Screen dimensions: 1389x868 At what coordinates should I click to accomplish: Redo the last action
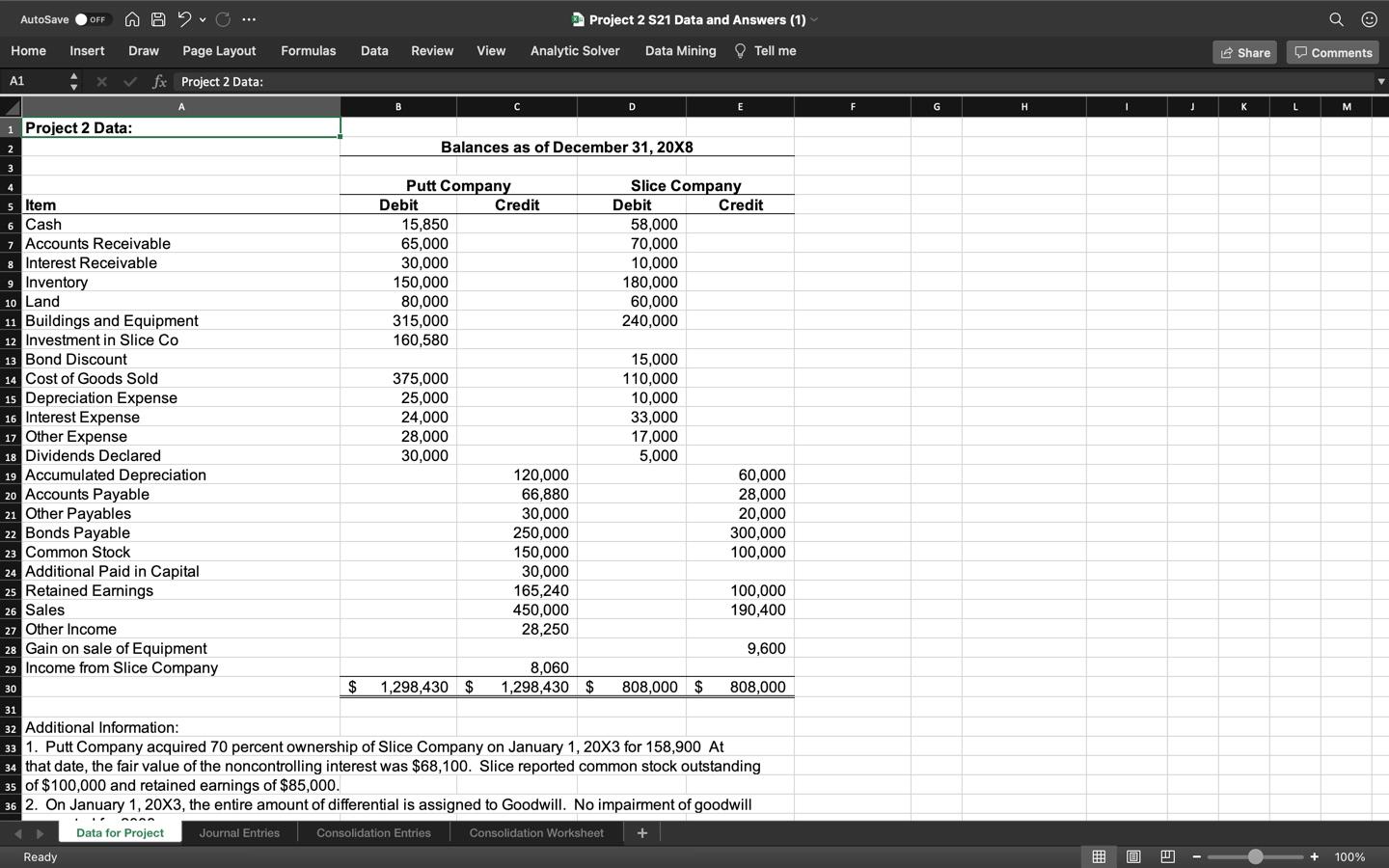click(223, 19)
